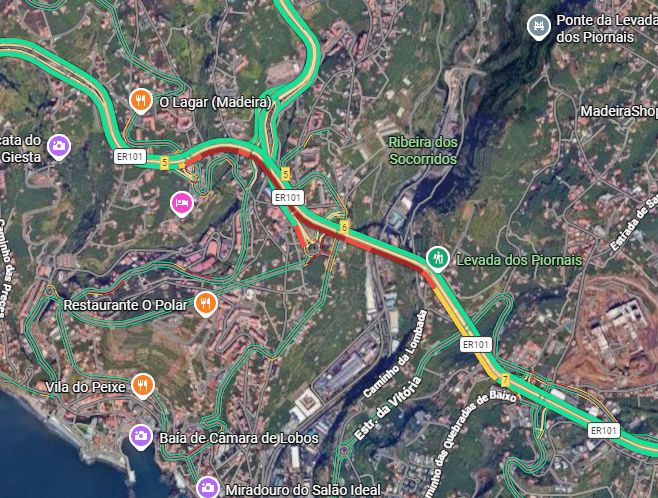Open the Ponte da Levada dos Piornais bridge pin
Viewport: 658px width, 498px height.
coord(539,27)
